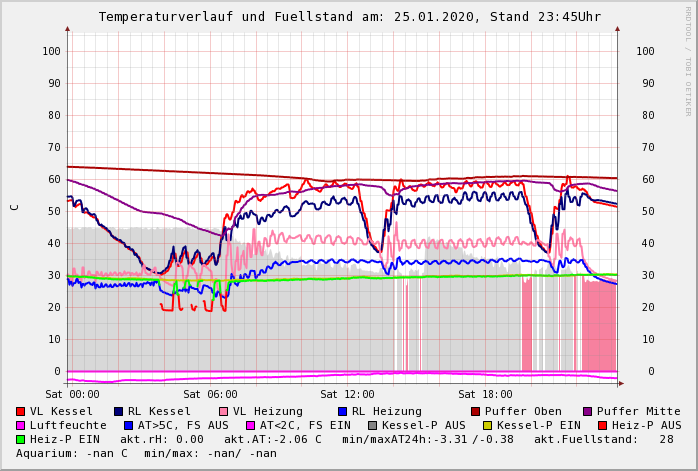Click the Sat 12:00 time axis label

point(347,394)
